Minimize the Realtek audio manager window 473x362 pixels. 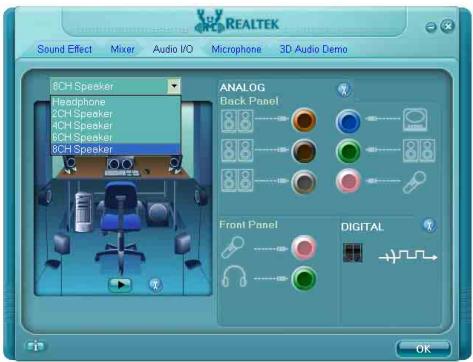[x=431, y=27]
